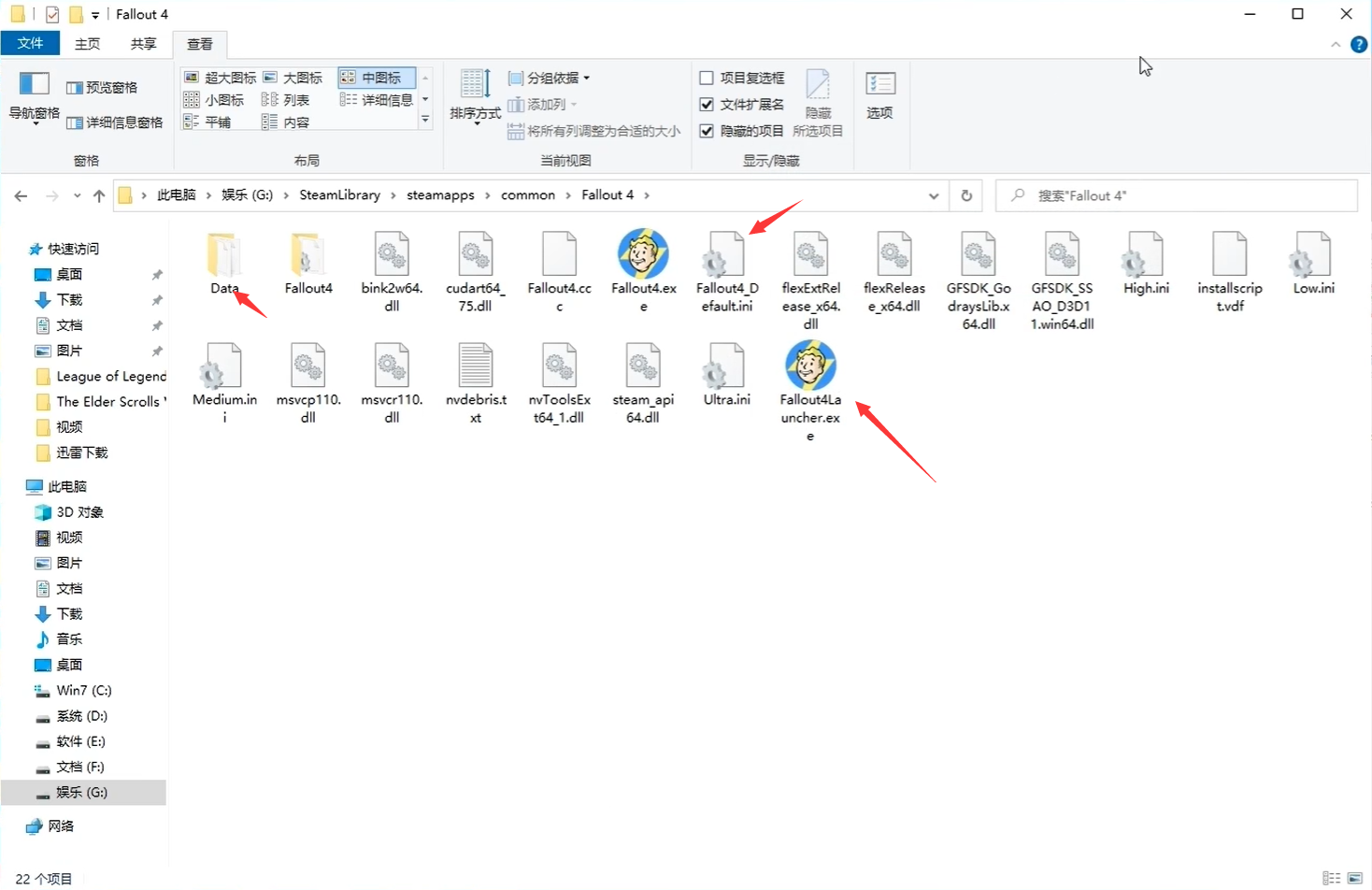Switch to large icons layout
This screenshot has width=1372, height=890.
[293, 78]
